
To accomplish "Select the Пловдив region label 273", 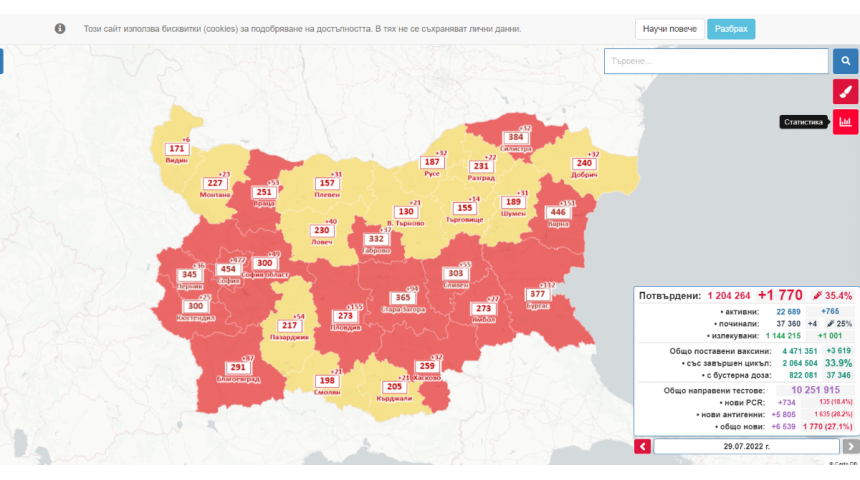I will (x=344, y=316).
